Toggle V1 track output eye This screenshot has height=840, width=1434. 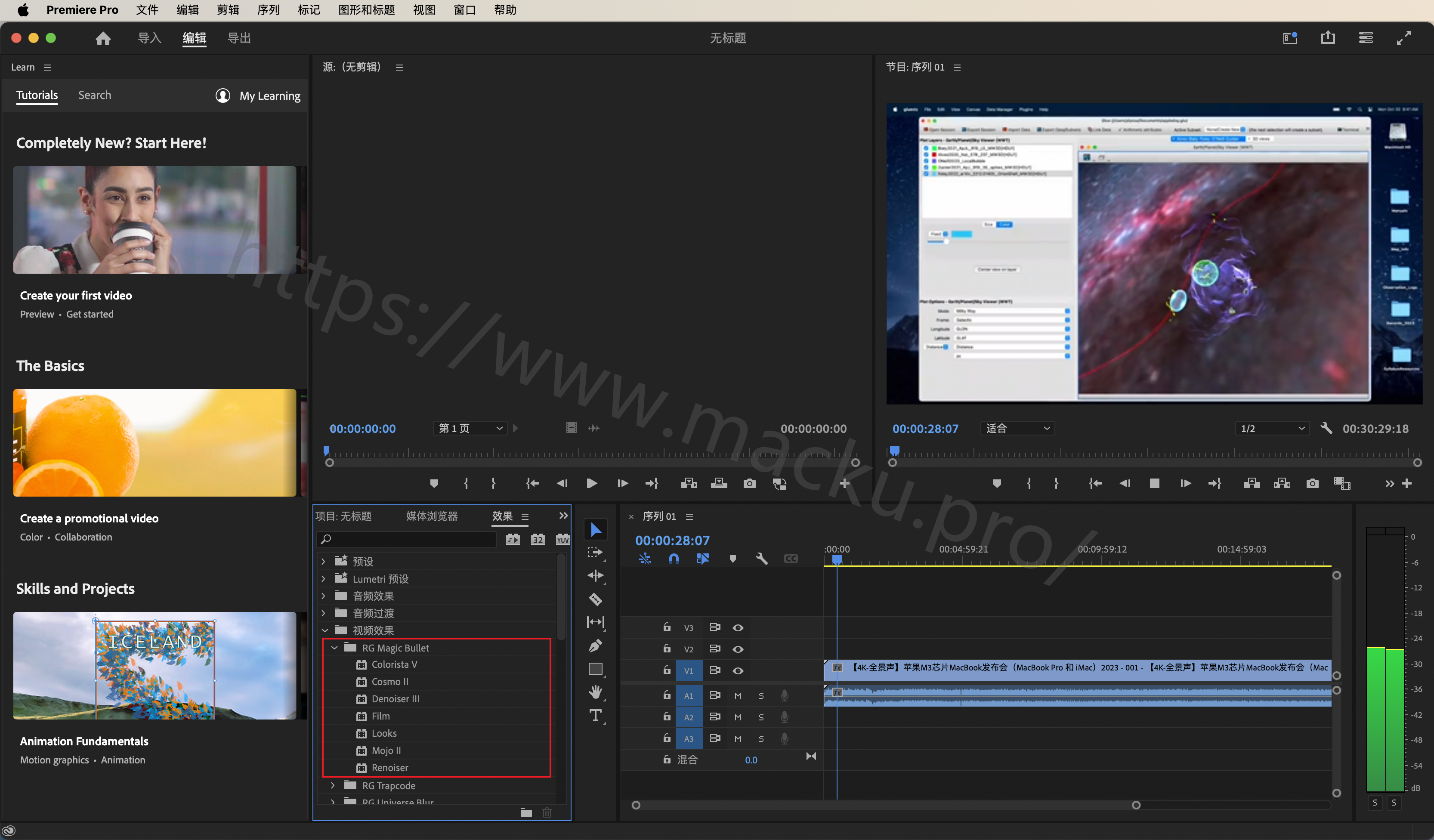[x=738, y=671]
